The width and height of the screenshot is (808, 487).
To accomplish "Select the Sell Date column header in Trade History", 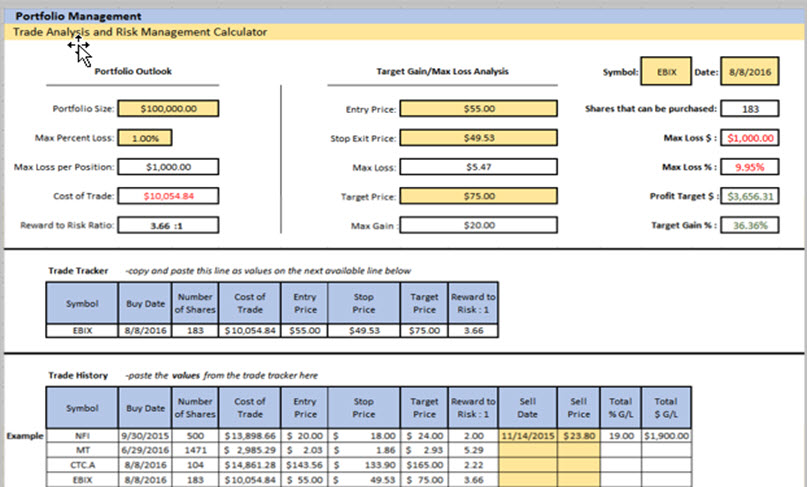I will (x=528, y=408).
